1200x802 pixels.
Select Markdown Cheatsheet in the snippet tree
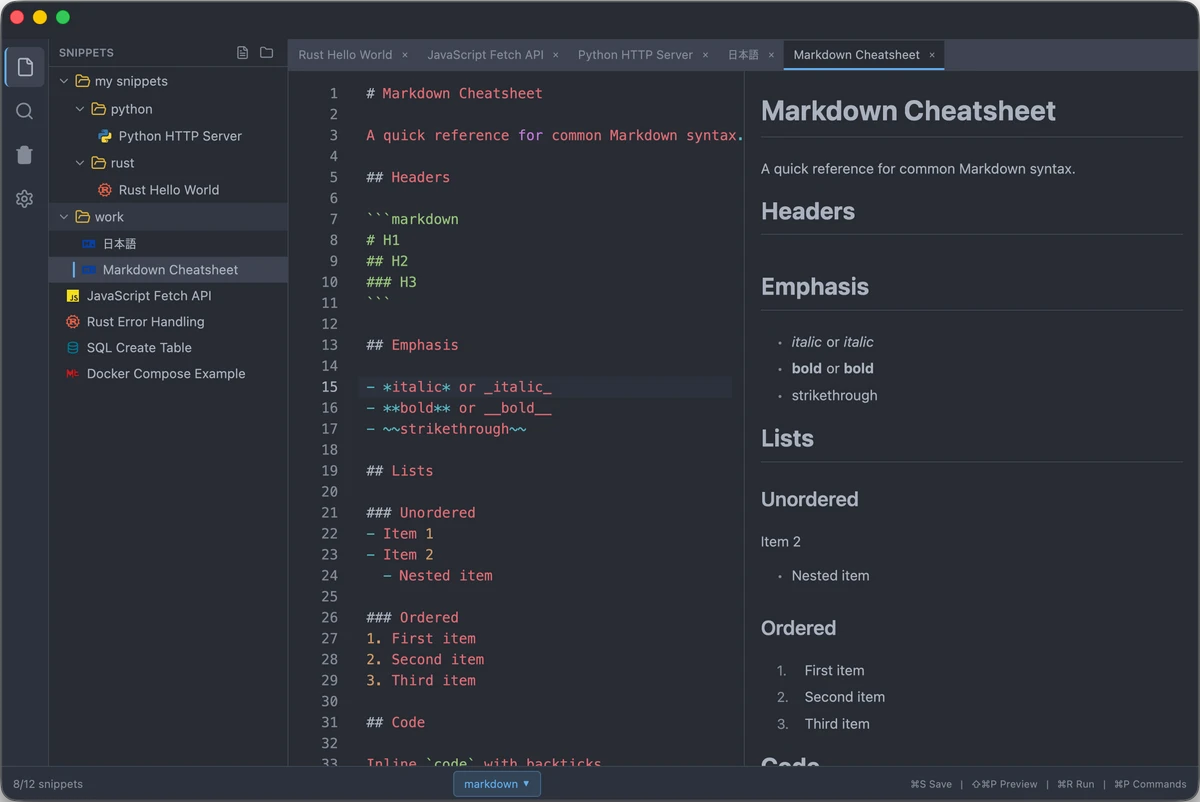pos(168,270)
